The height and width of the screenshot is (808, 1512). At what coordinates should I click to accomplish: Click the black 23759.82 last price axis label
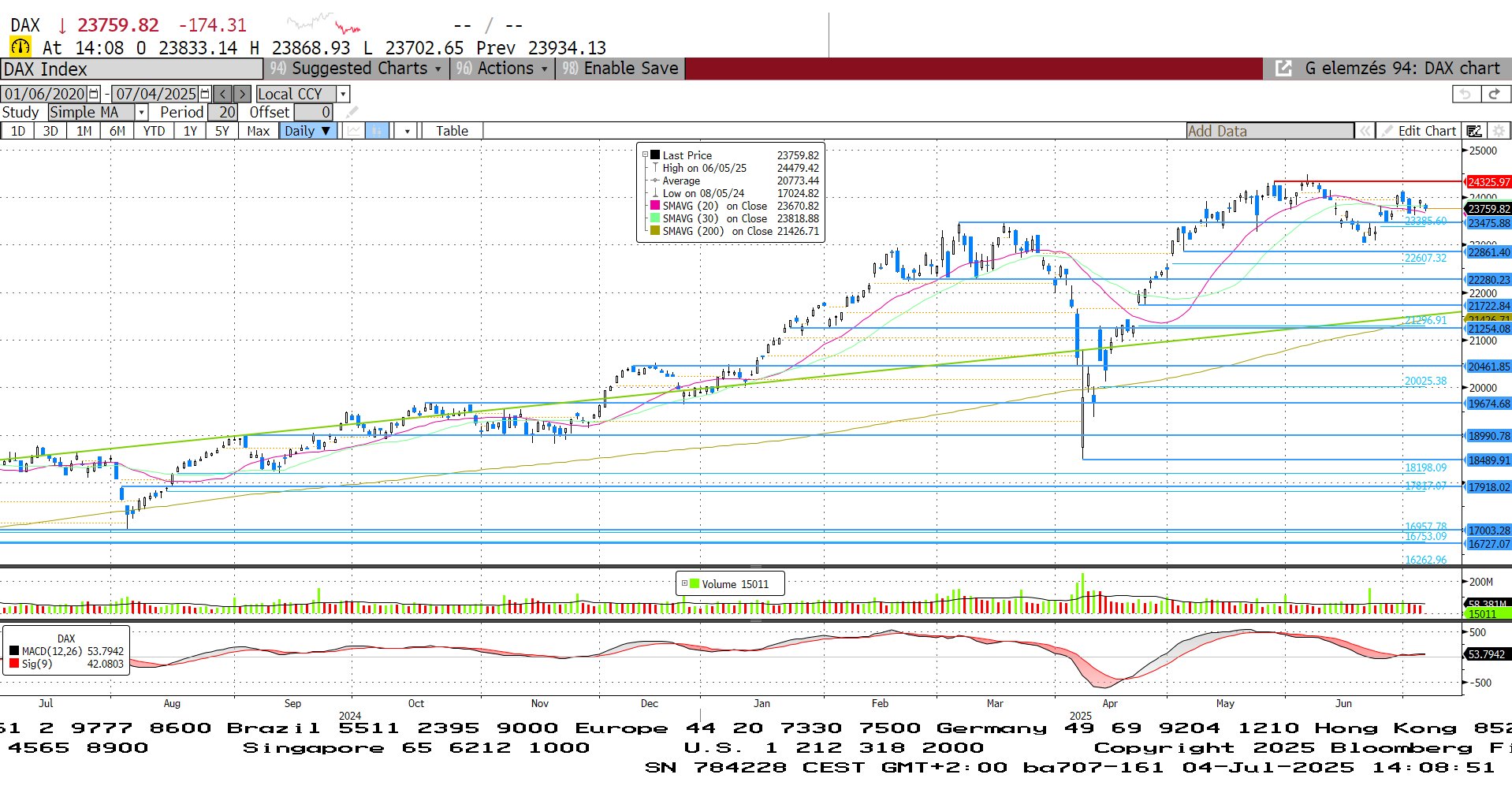(1488, 209)
